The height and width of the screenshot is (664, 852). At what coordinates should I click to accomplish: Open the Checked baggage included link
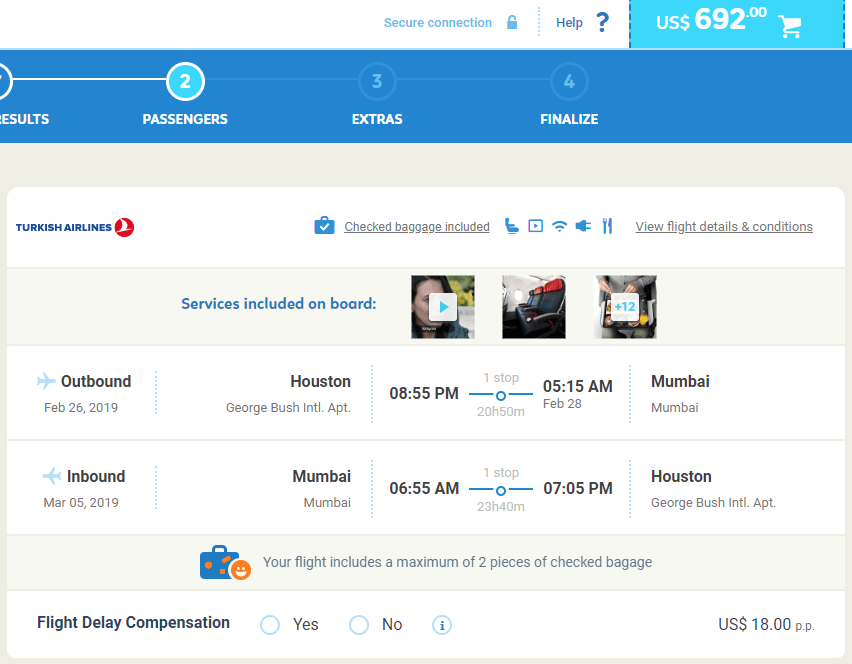pyautogui.click(x=416, y=226)
